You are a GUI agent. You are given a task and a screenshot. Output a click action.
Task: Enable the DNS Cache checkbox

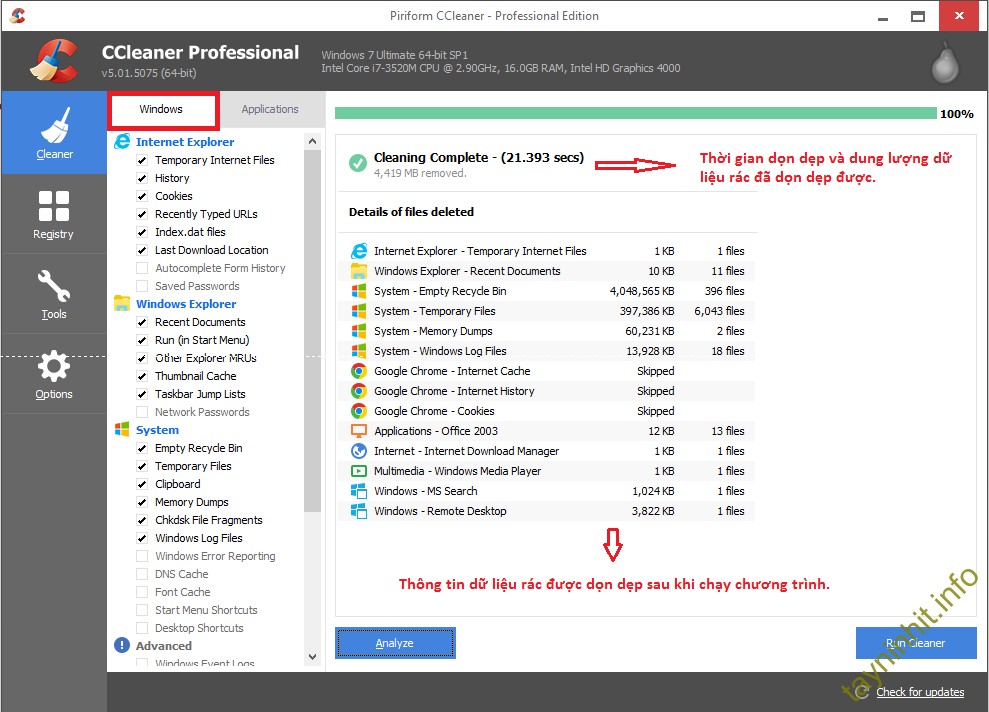142,574
